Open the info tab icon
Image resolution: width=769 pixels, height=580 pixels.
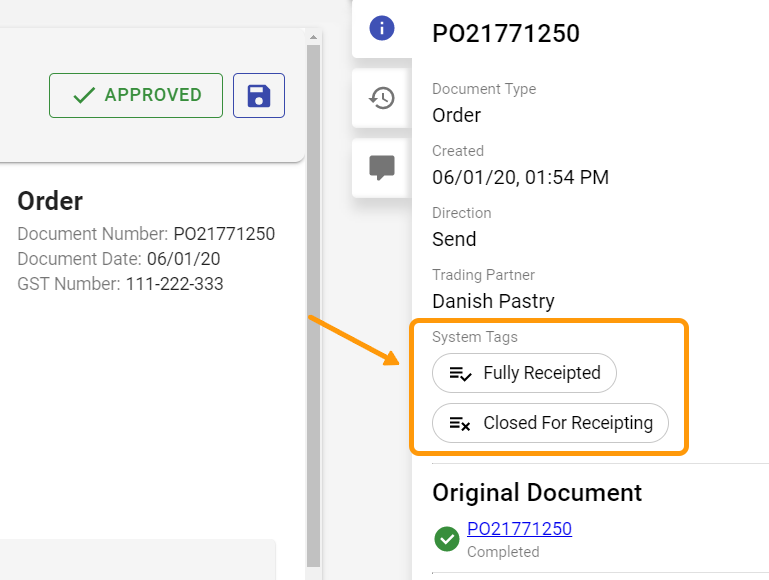[382, 28]
